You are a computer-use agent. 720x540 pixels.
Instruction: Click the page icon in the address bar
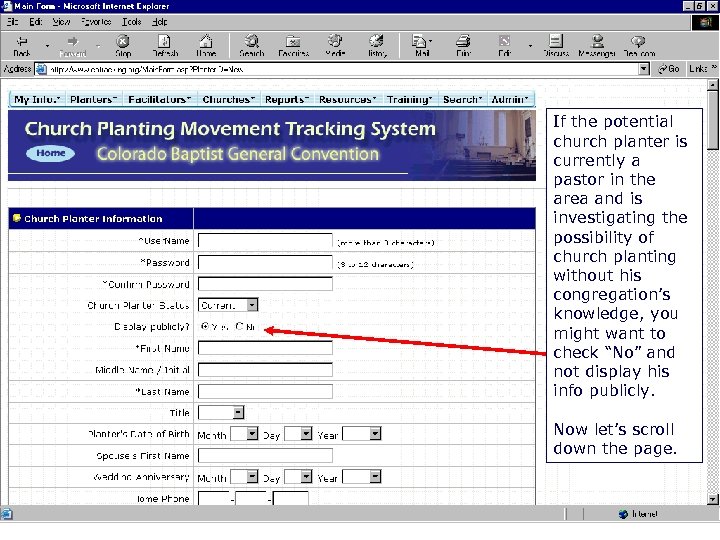tap(41, 69)
